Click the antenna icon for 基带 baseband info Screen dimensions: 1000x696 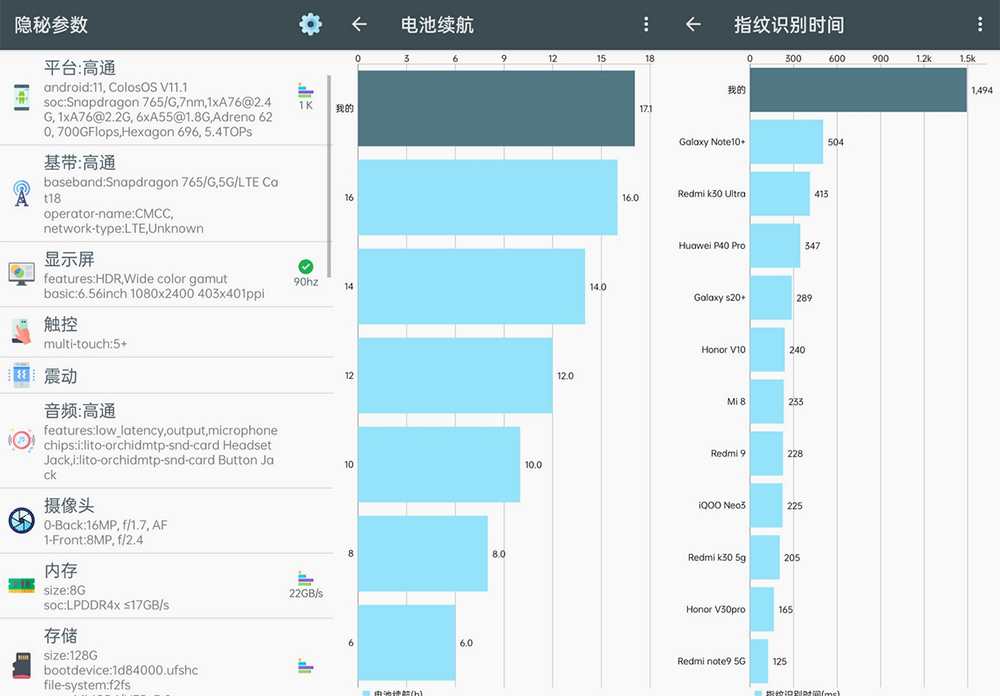click(x=21, y=193)
